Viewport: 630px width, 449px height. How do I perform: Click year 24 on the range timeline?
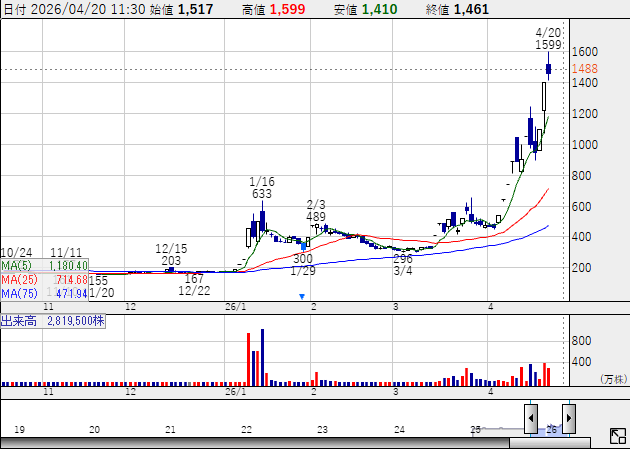coord(399,430)
